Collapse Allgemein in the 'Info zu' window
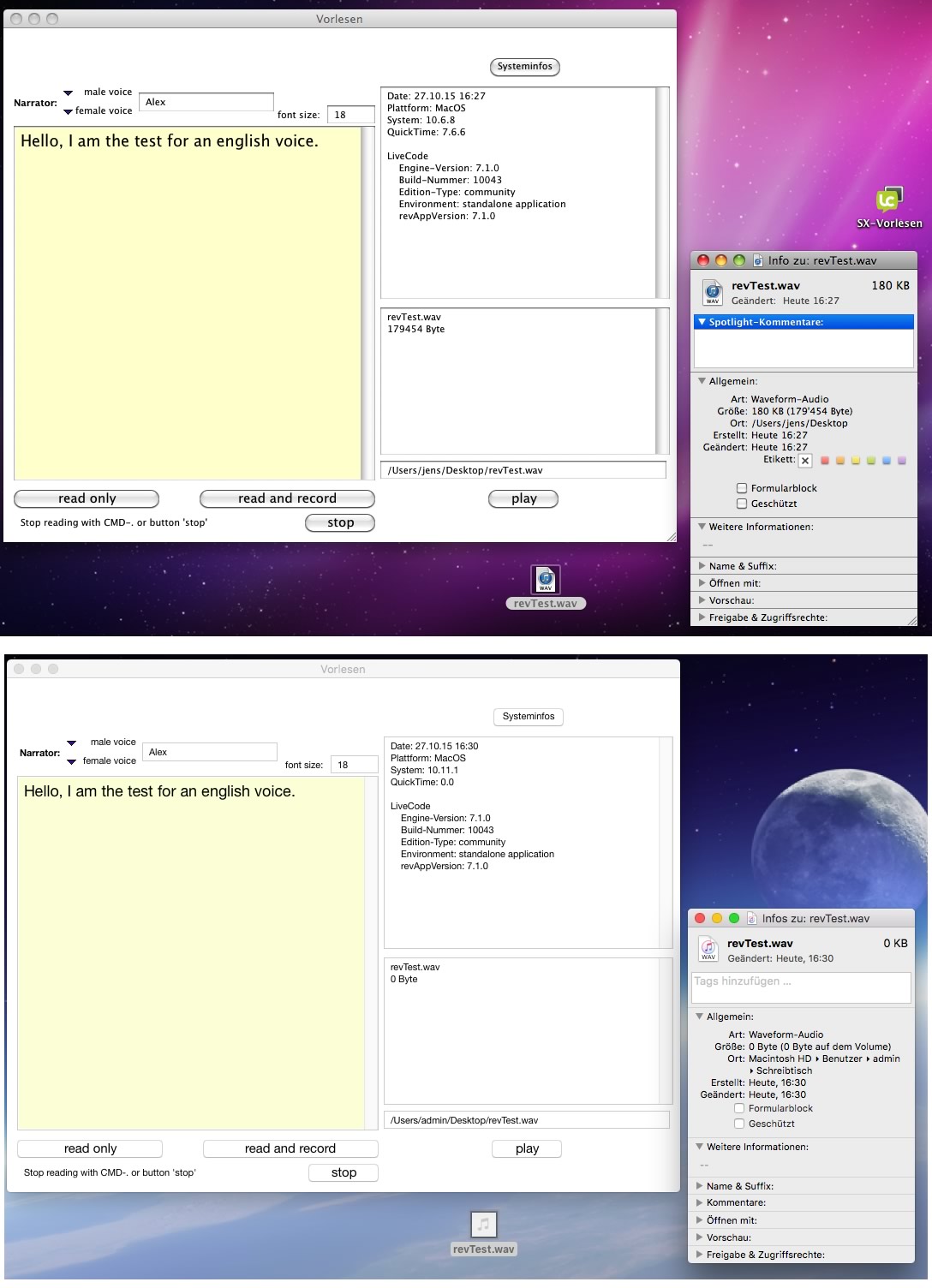The height and width of the screenshot is (1288, 932). click(702, 381)
